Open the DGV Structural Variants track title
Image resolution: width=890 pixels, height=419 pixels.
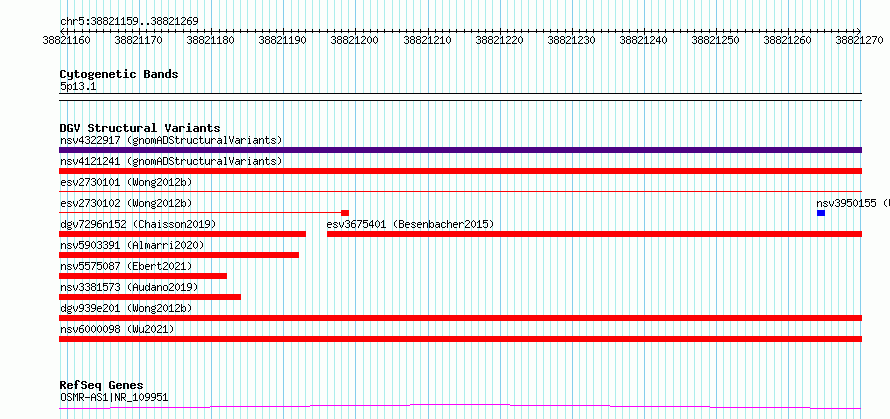click(140, 128)
